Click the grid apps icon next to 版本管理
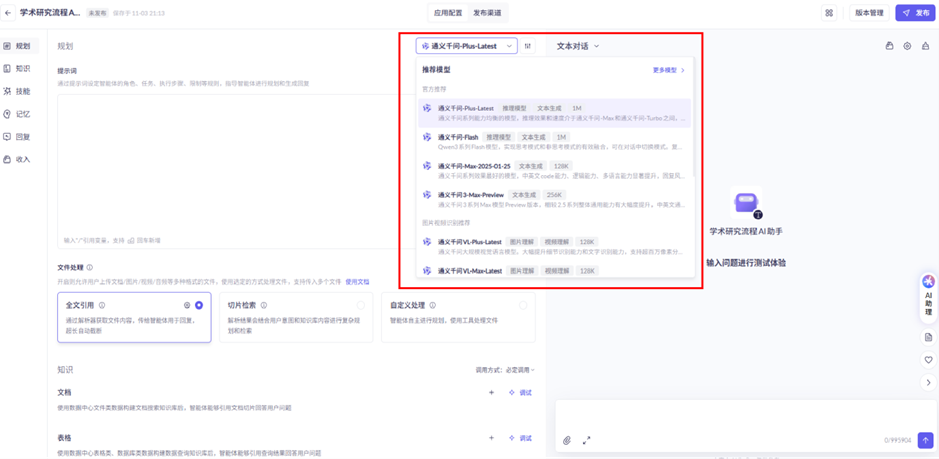Screen dimensions: 939x459 829,13
